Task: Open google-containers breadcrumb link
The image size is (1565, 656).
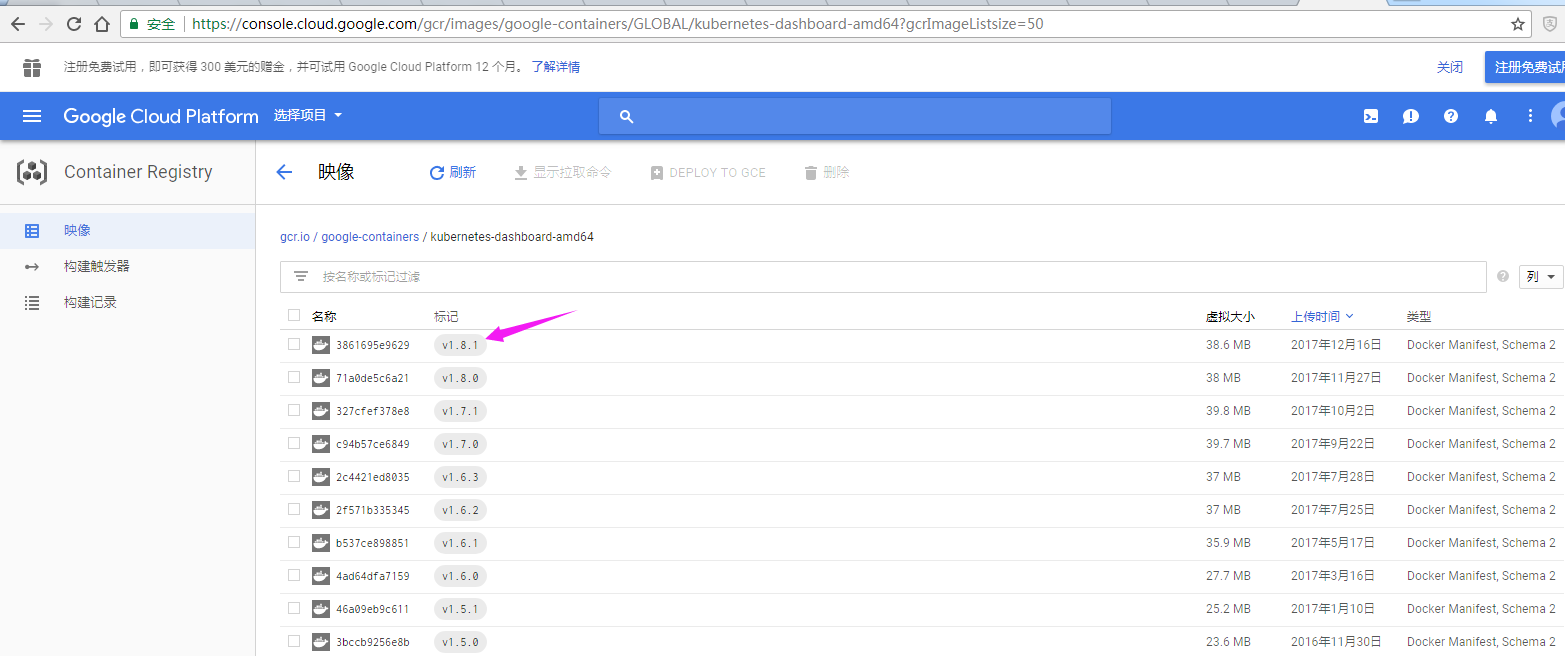Action: point(370,237)
